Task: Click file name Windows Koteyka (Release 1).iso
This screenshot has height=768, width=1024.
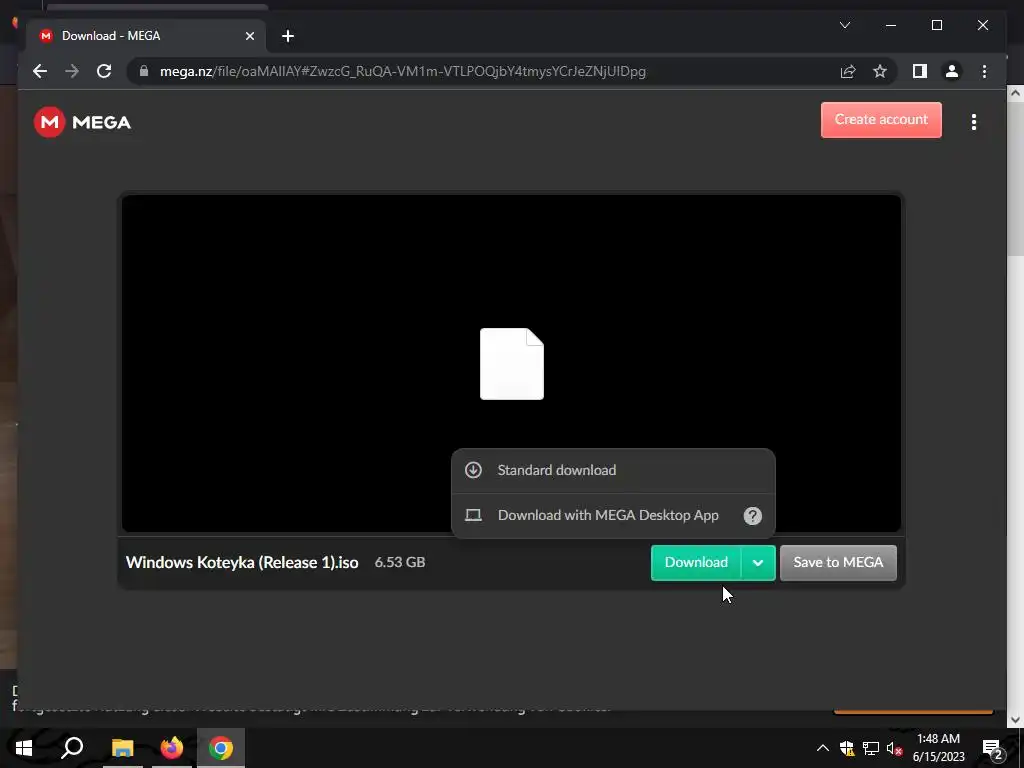Action: 242,562
